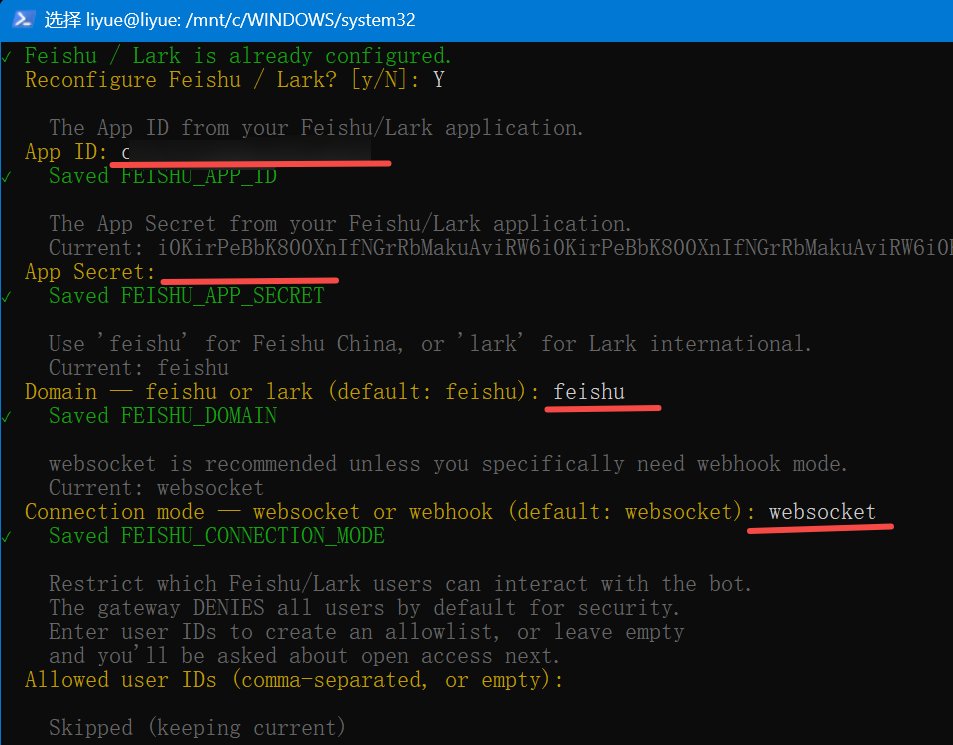Click the 'Domain — feishu or lark' prompt
This screenshot has height=745, width=953.
click(x=282, y=392)
